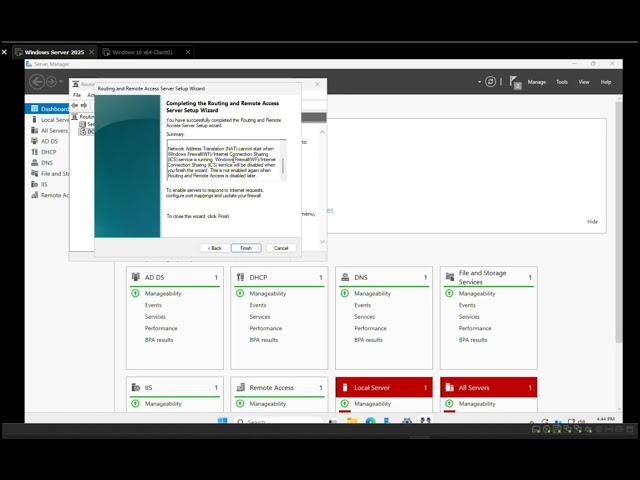Open the File menu in Routing window
Image resolution: width=640 pixels, height=480 pixels.
[77, 95]
